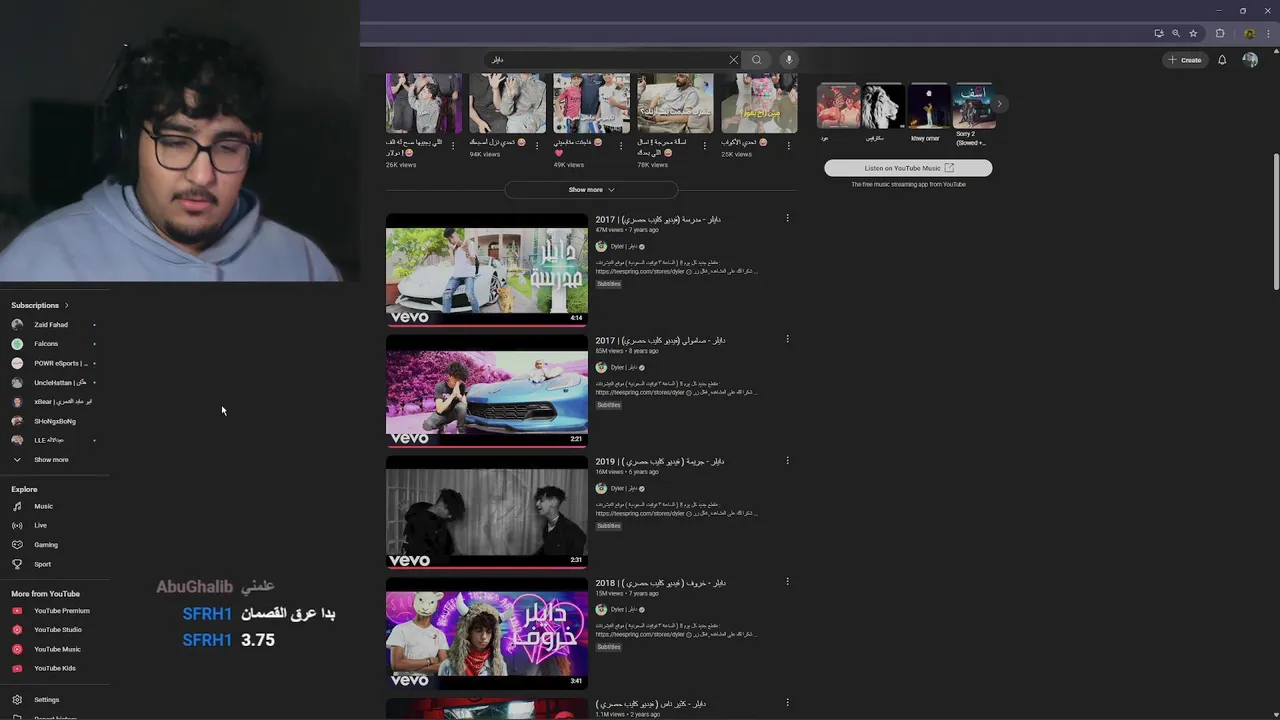Open the browser extensions puzzle icon
The height and width of the screenshot is (720, 1280).
1220,33
